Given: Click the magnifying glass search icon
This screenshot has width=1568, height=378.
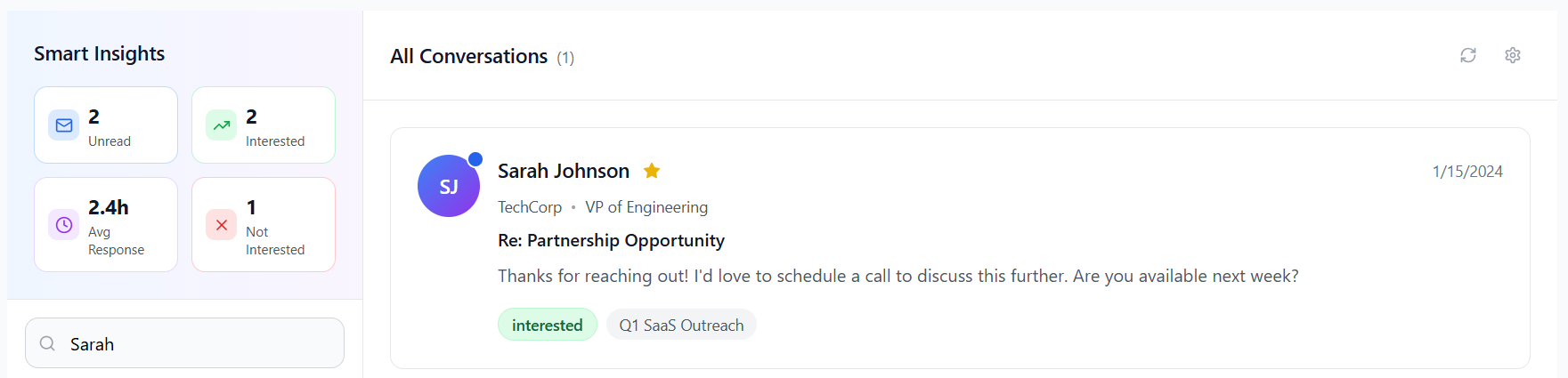Looking at the screenshot, I should 48,343.
